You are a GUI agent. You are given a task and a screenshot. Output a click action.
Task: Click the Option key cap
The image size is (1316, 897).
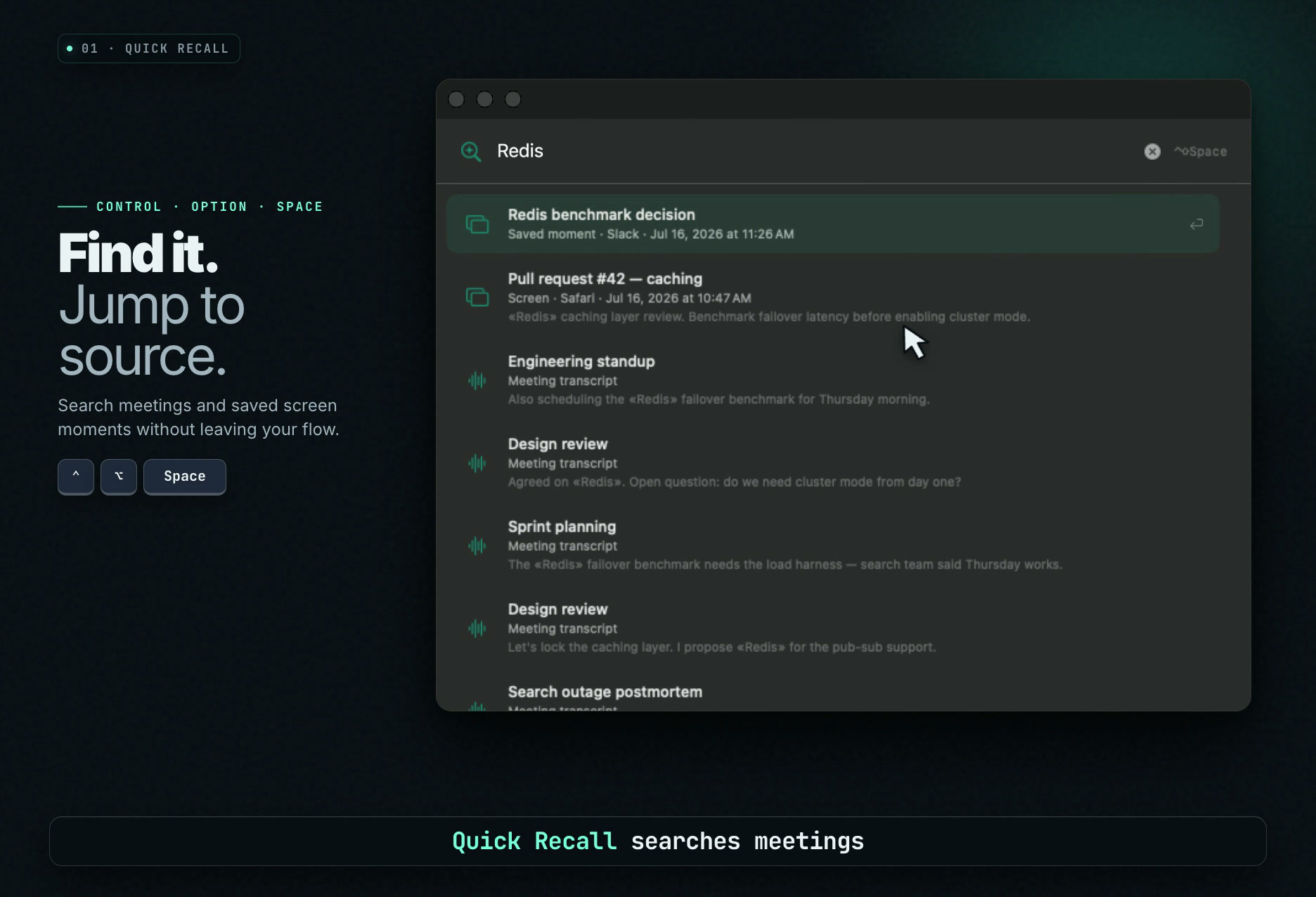119,477
